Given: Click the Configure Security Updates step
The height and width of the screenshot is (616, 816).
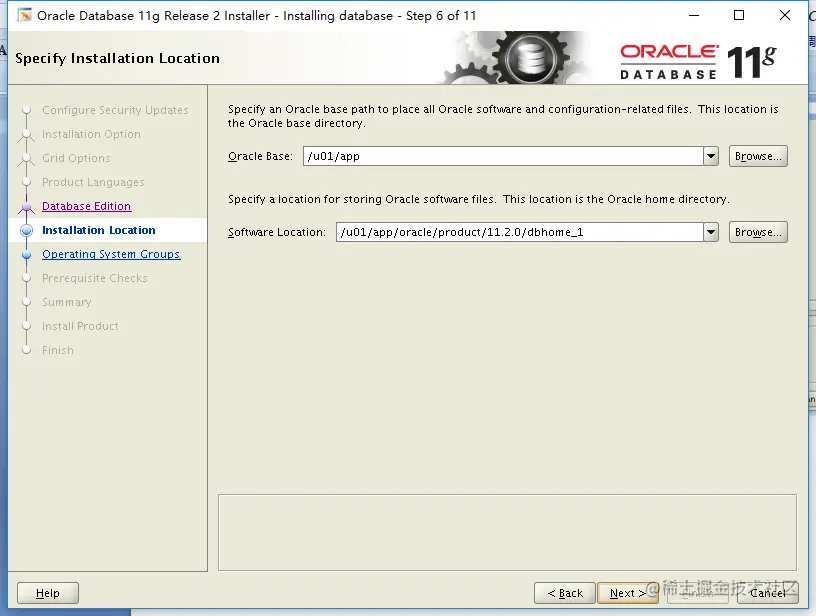Looking at the screenshot, I should (x=115, y=110).
